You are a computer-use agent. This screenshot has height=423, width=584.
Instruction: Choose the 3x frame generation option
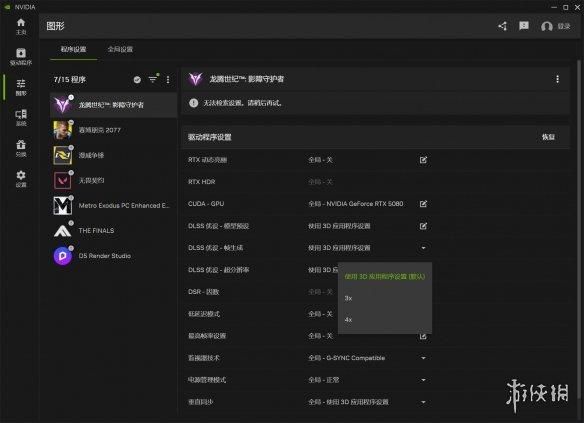[385, 298]
